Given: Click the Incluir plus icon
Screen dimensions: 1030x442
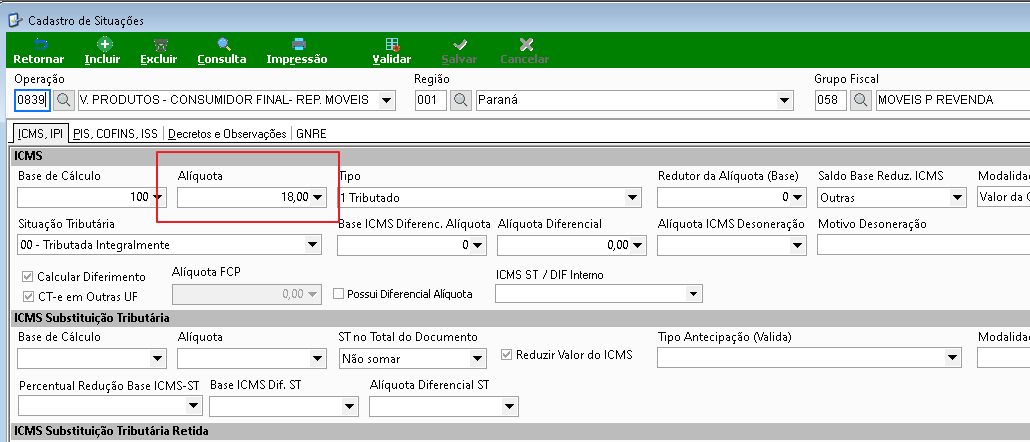Looking at the screenshot, I should (103, 45).
